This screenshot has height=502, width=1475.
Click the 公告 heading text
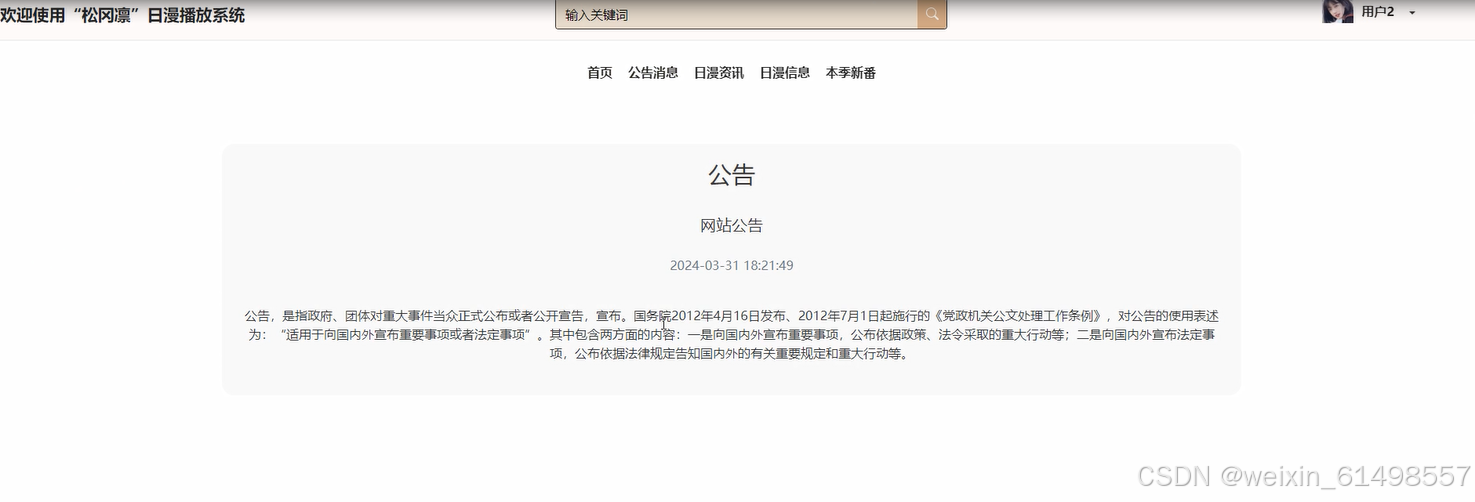pyautogui.click(x=731, y=175)
